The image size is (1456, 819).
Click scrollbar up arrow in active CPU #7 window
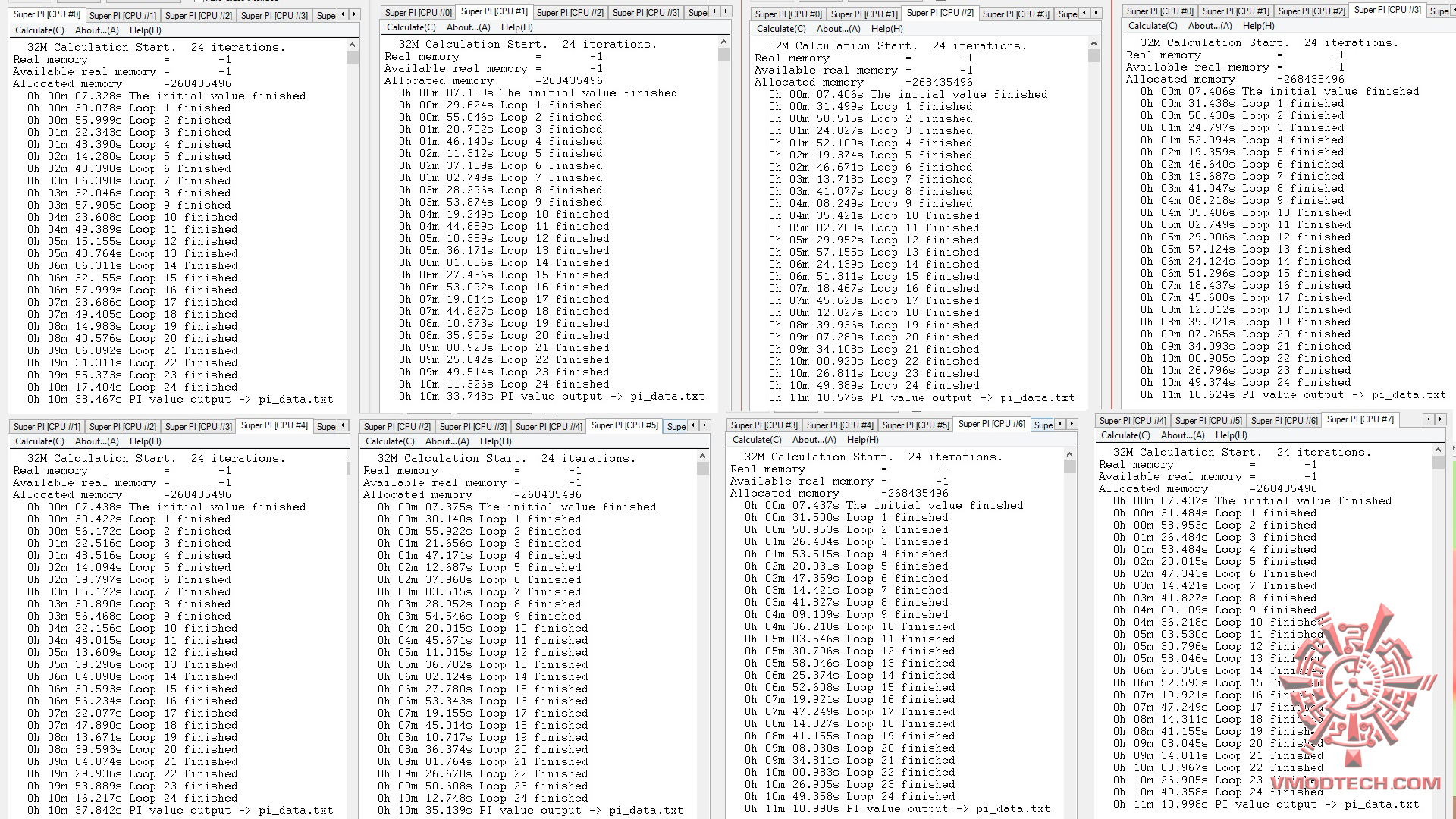(1438, 451)
